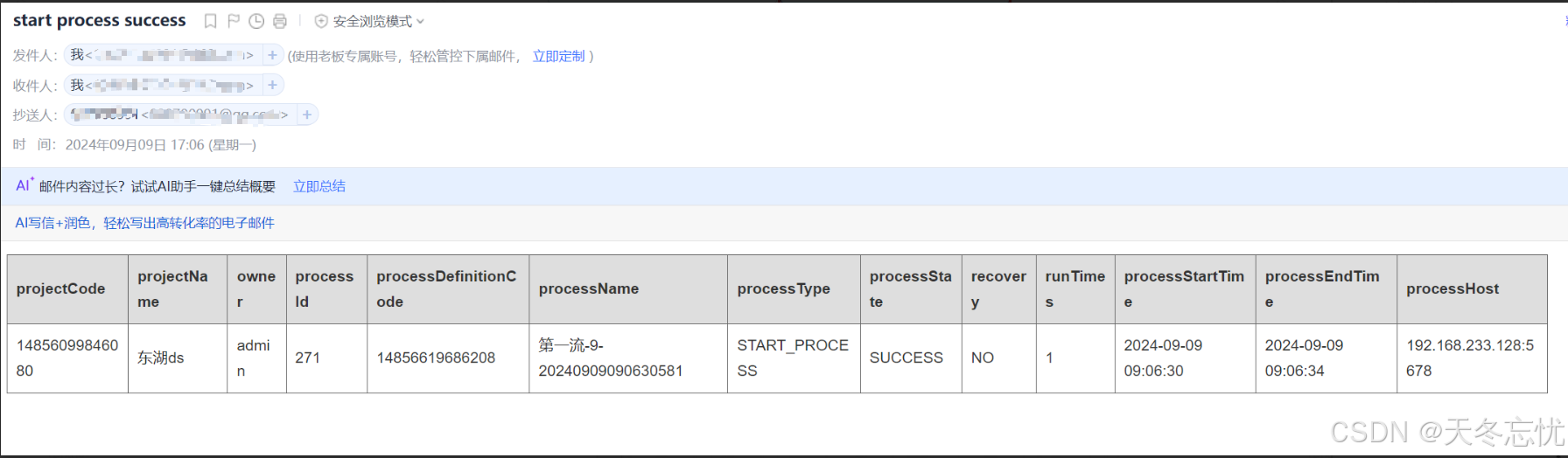Viewport: 1568px width, 458px height.
Task: Click the bookmark icon beside the subject
Action: point(210,21)
